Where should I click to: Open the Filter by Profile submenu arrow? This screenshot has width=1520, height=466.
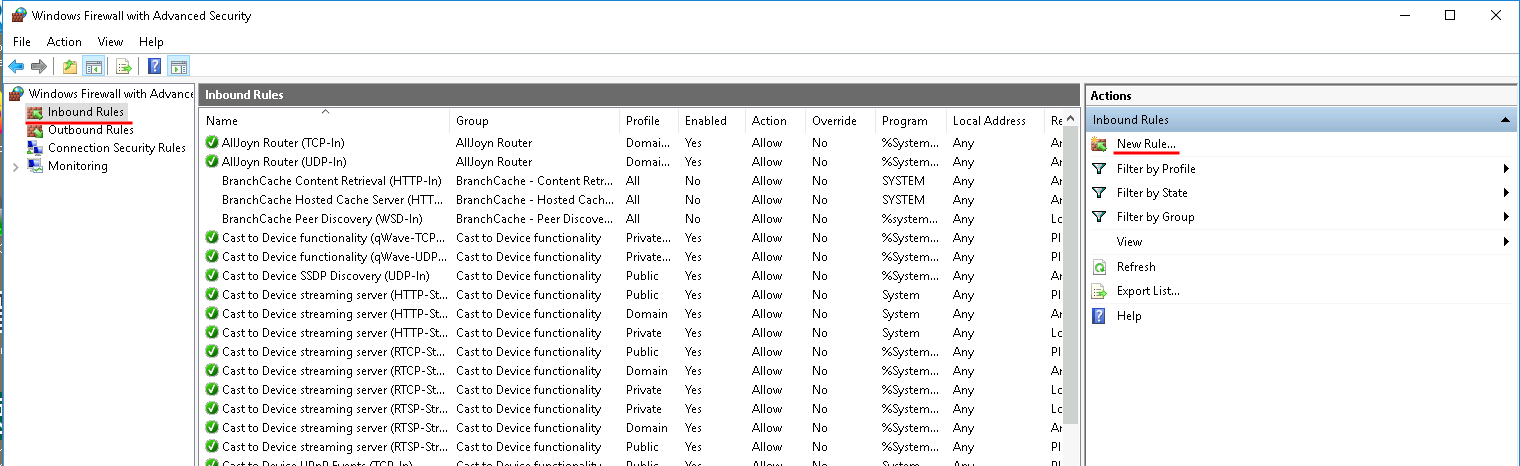coord(1506,169)
